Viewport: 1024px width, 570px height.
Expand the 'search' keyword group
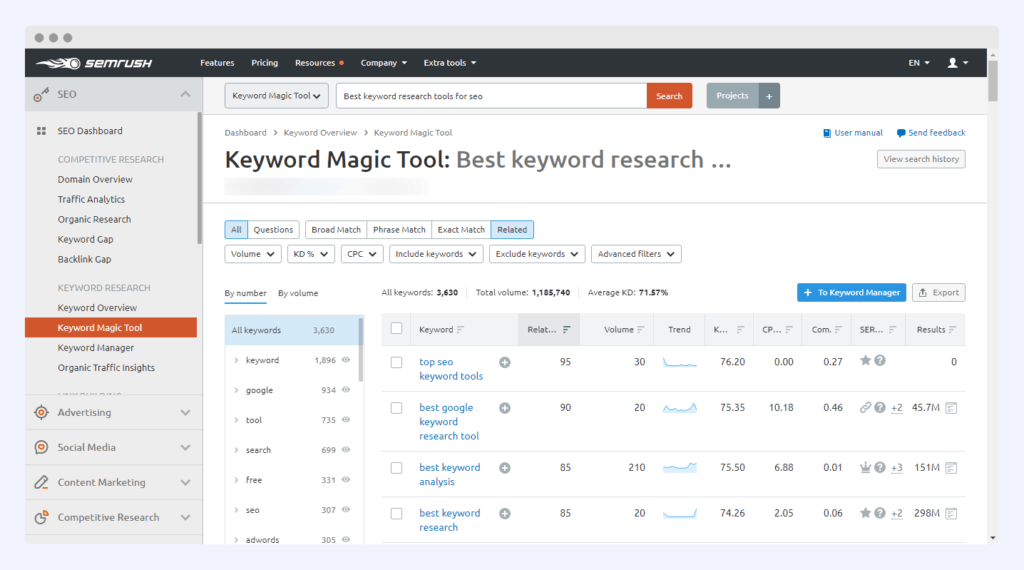(x=236, y=450)
